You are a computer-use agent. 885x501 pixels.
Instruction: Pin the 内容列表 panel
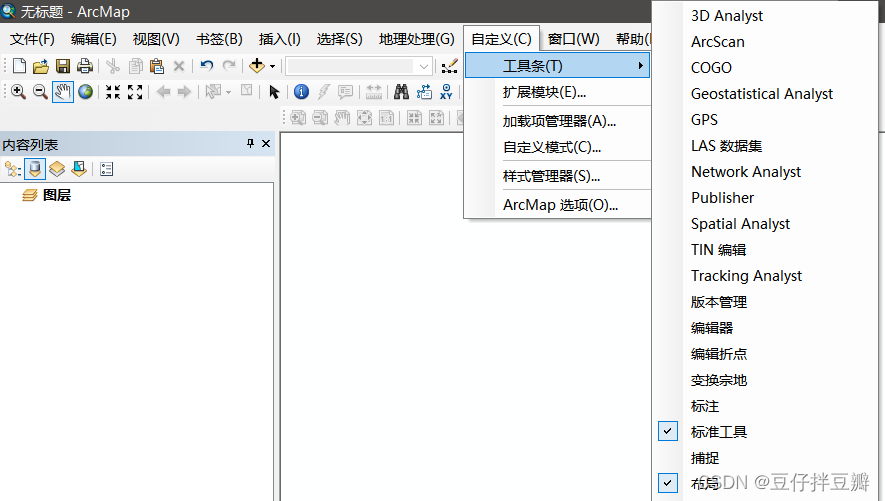[250, 144]
